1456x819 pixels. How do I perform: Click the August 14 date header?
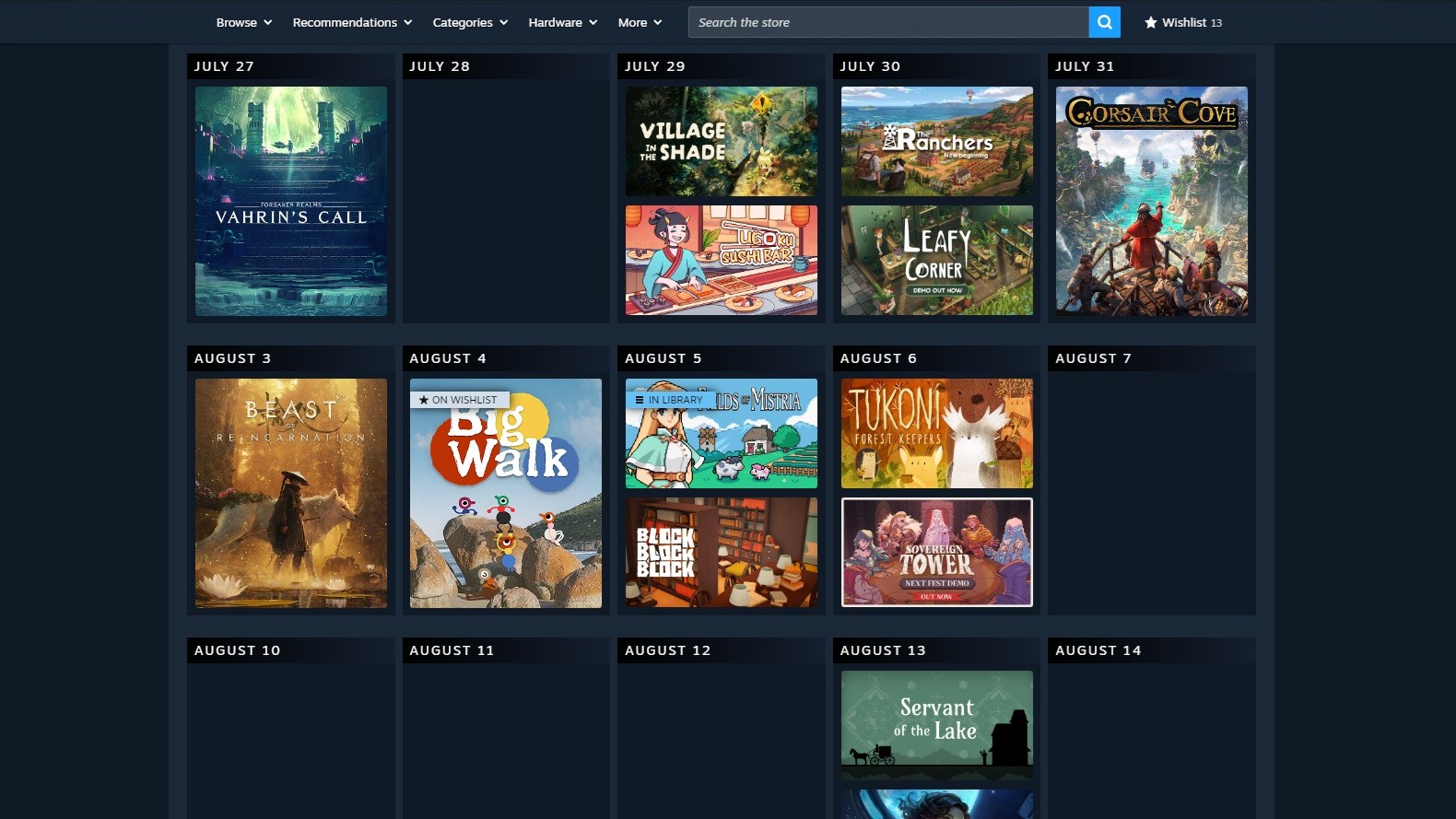(x=1152, y=650)
